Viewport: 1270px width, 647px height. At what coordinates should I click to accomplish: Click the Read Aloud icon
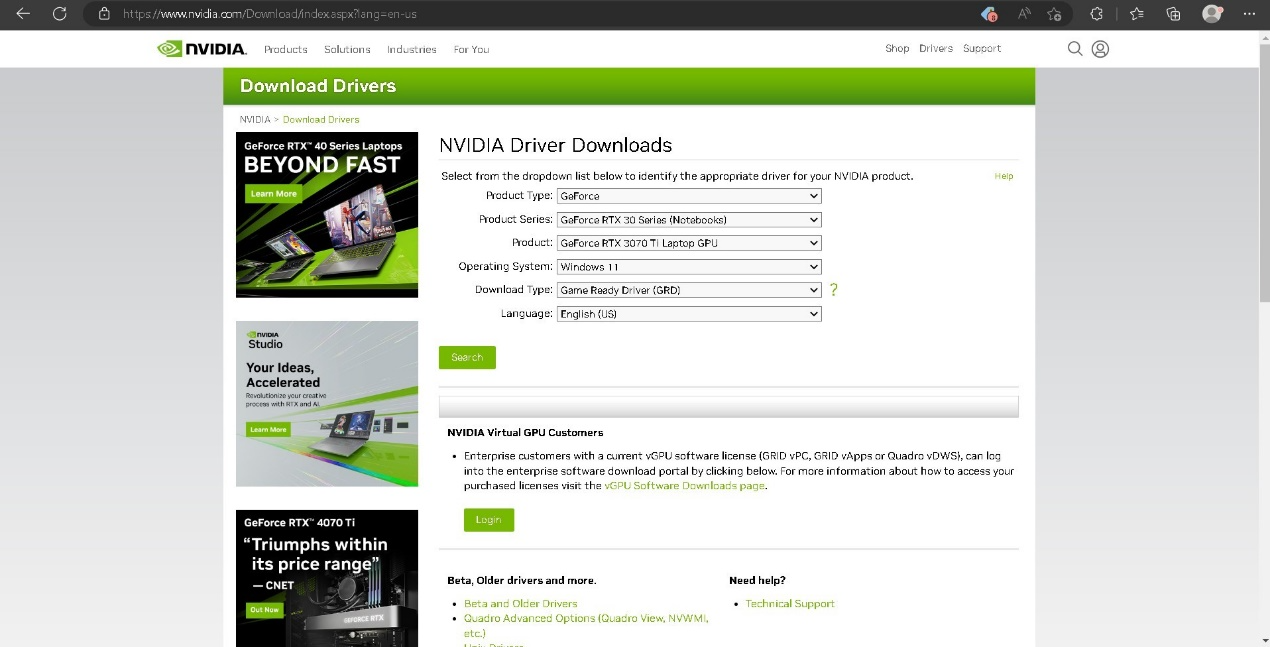(x=1024, y=14)
